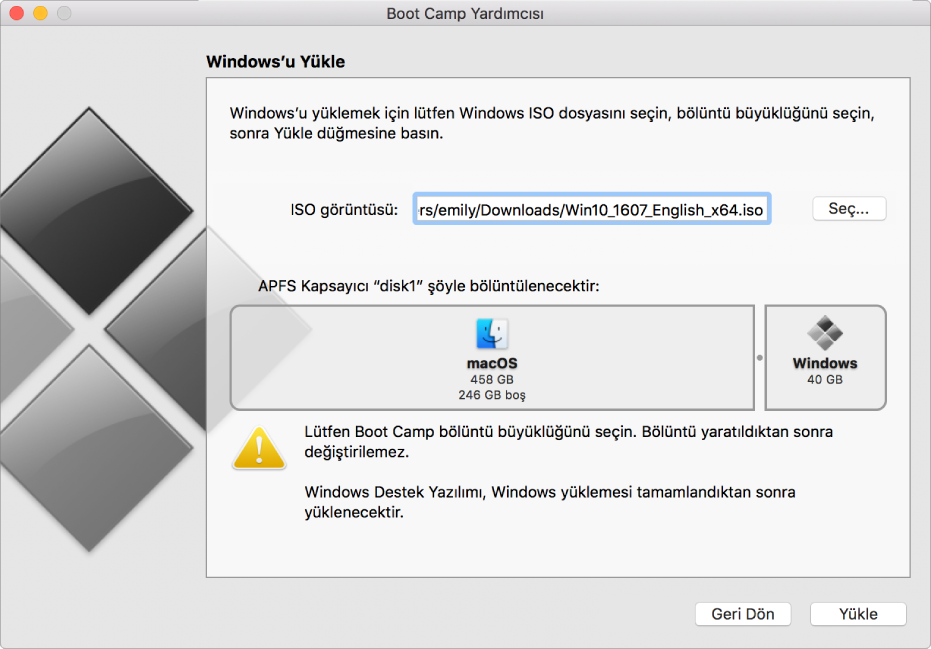Go back with the Geri Dön button
Image resolution: width=931 pixels, height=649 pixels.
743,614
